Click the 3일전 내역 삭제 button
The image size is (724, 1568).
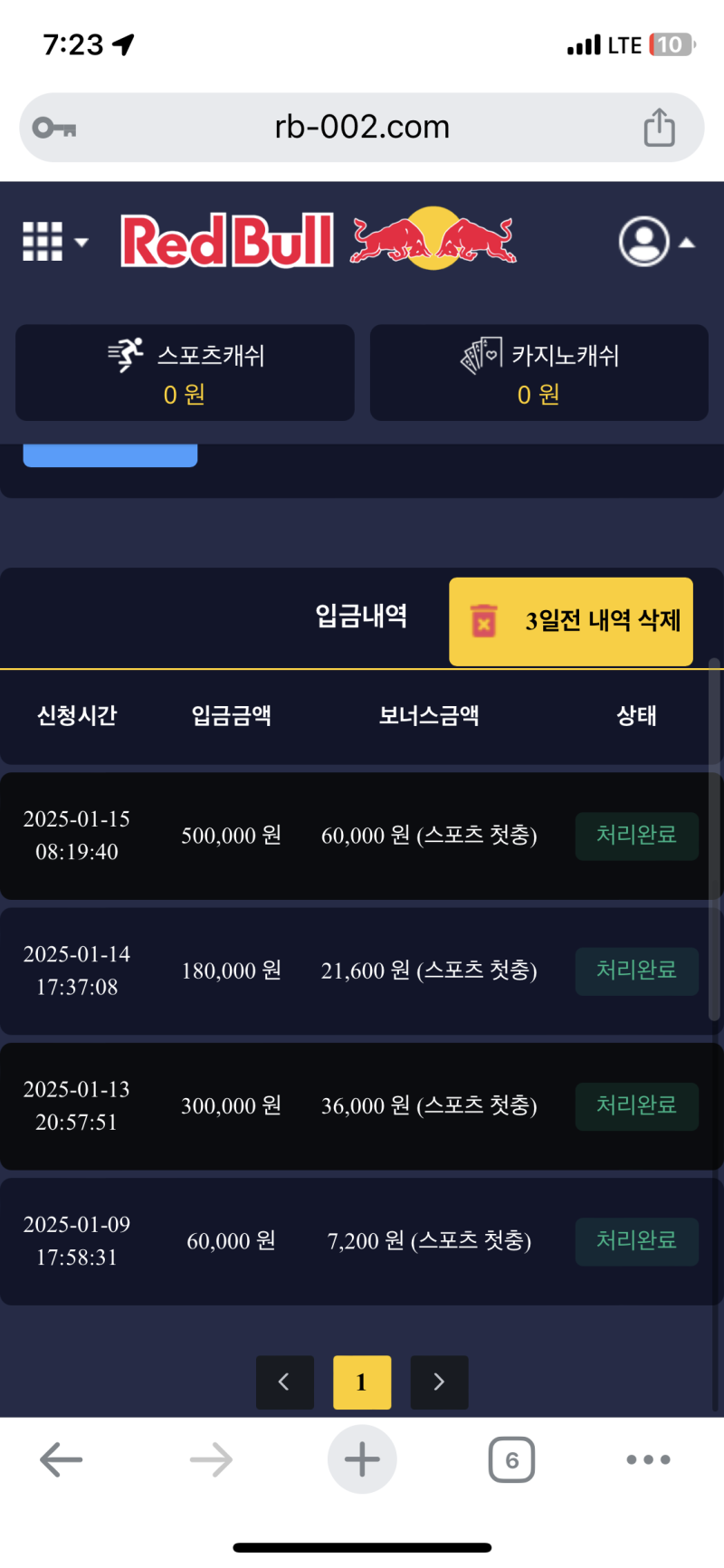pyautogui.click(x=571, y=621)
